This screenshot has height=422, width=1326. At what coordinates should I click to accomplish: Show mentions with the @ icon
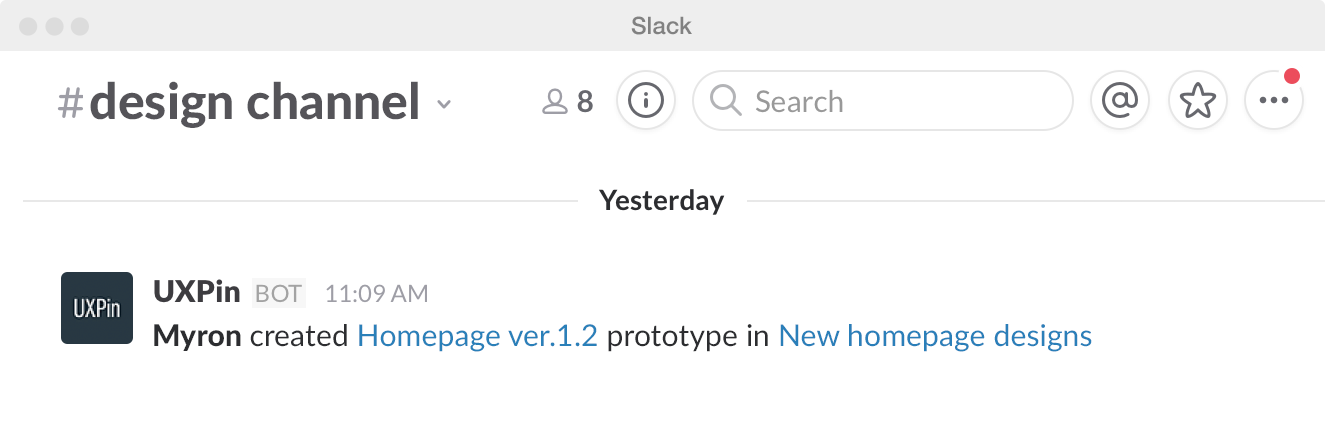click(1120, 101)
